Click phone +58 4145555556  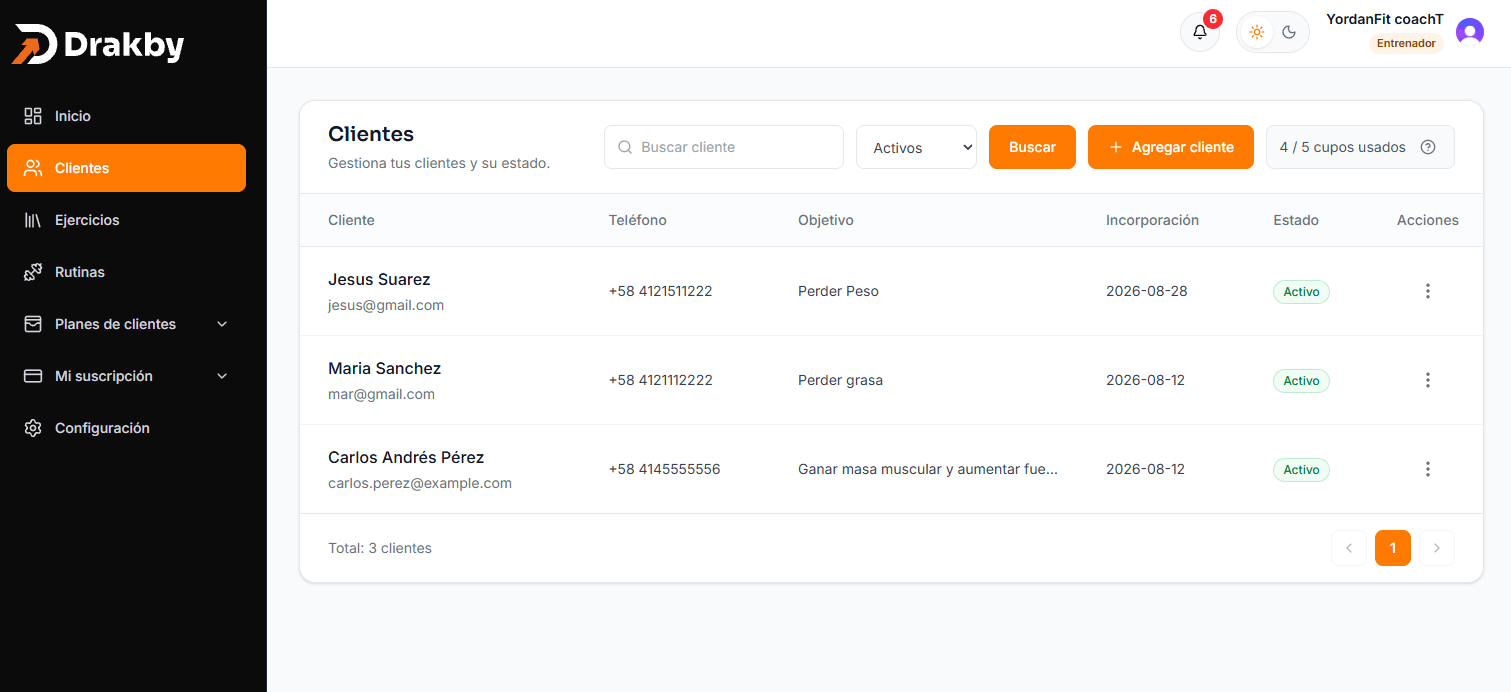tap(664, 469)
